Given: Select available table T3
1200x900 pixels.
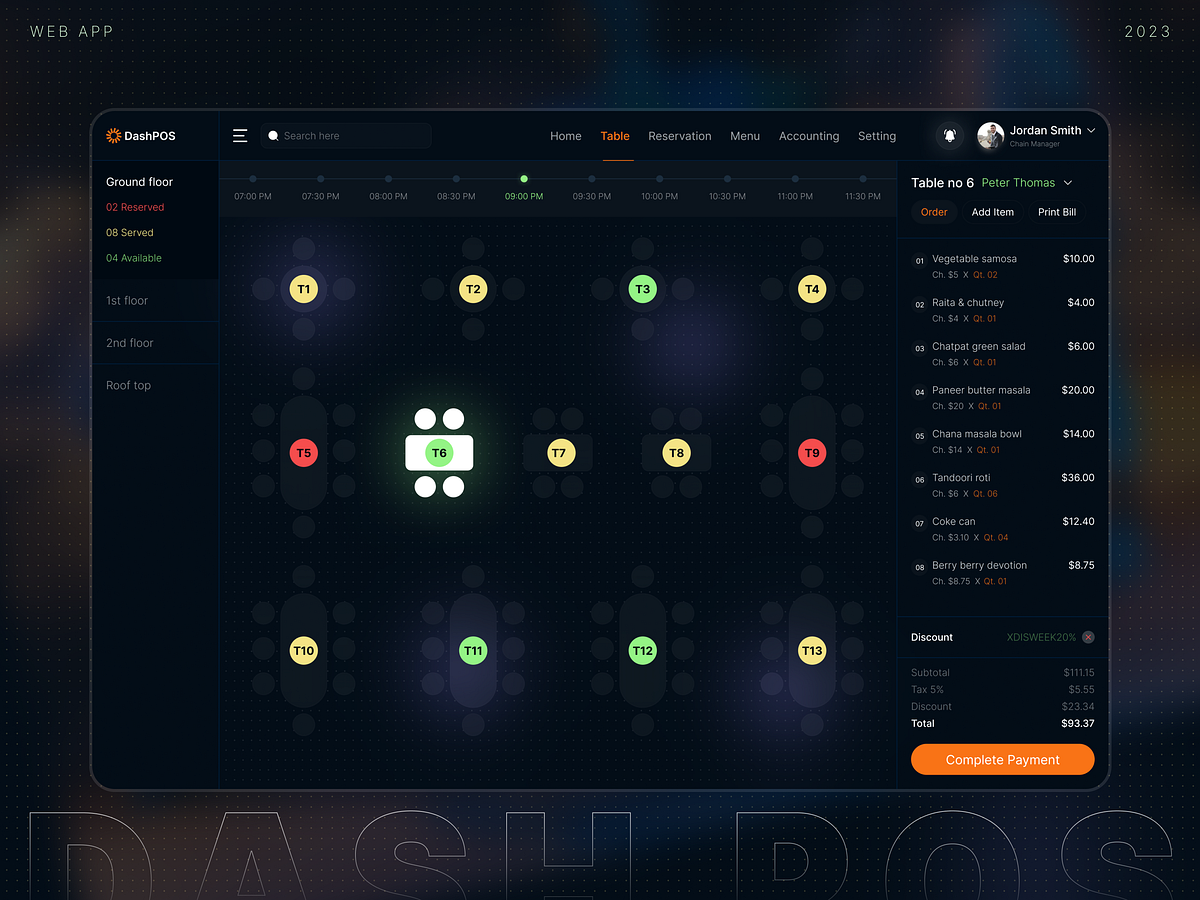Looking at the screenshot, I should [x=642, y=288].
